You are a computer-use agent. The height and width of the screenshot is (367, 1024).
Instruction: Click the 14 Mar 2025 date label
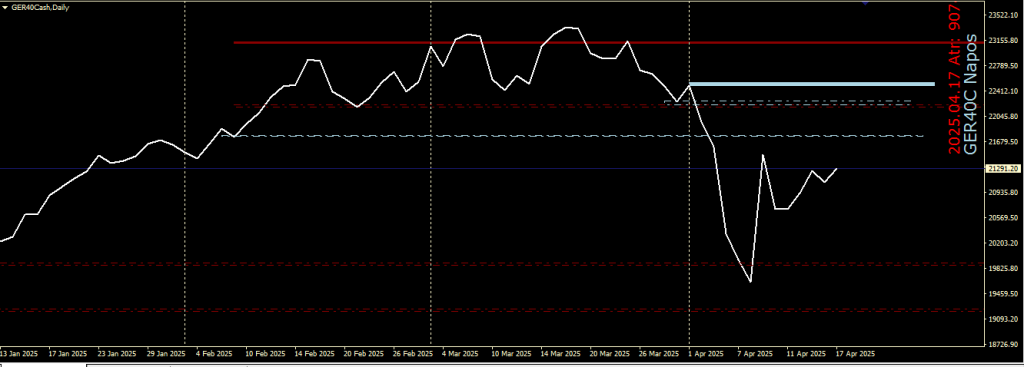[561, 353]
